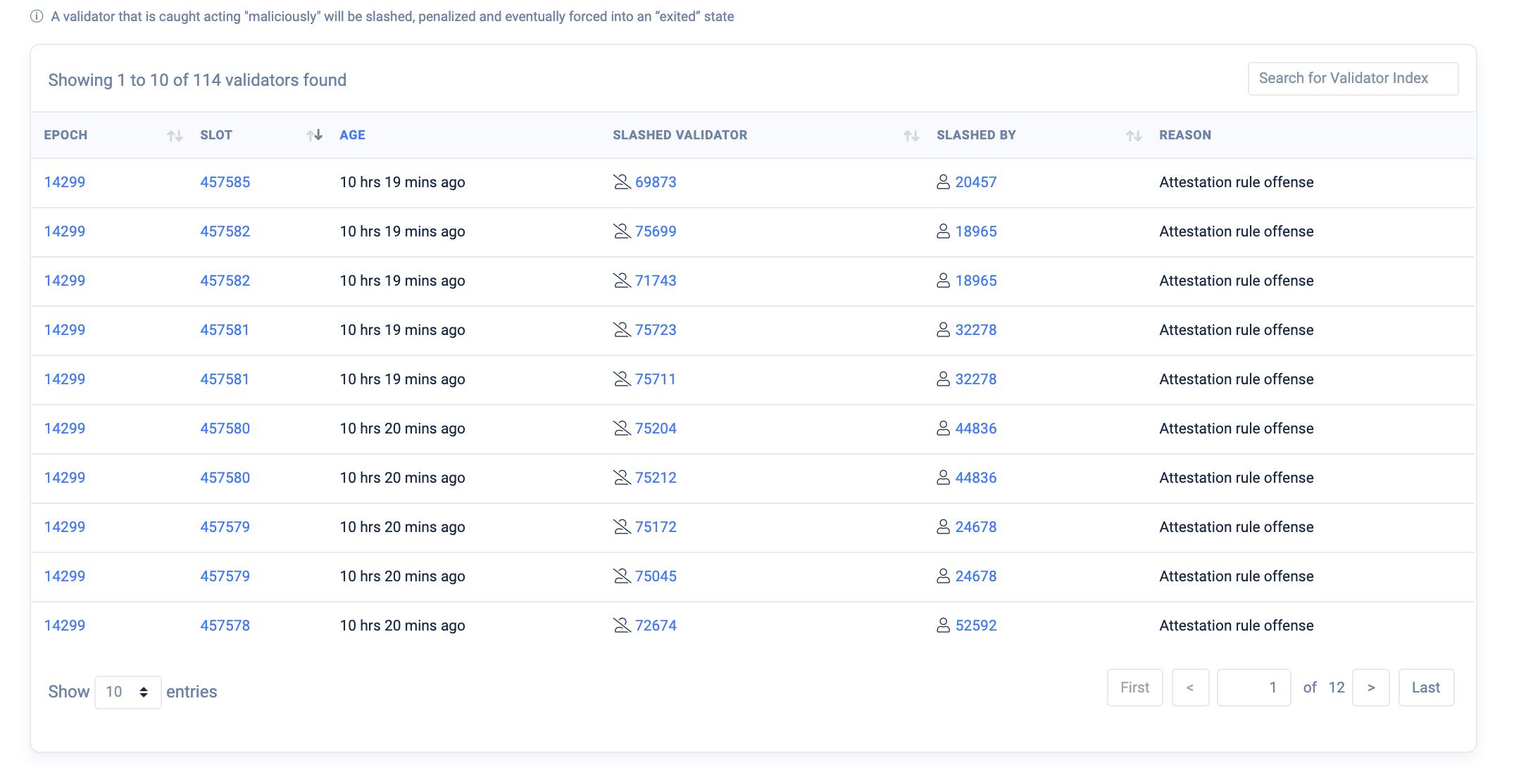
Task: Jump to the Last page
Action: (x=1425, y=688)
